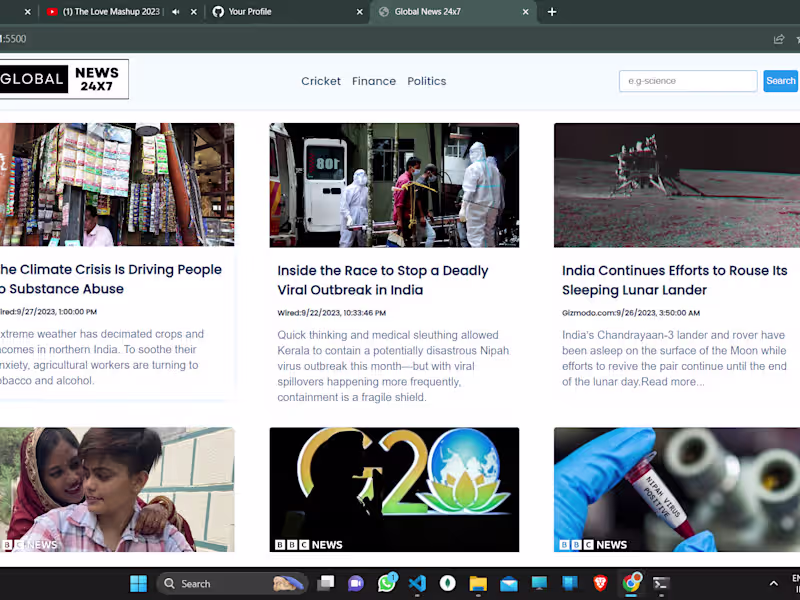
Task: Open WhatsApp from the taskbar
Action: tap(387, 583)
